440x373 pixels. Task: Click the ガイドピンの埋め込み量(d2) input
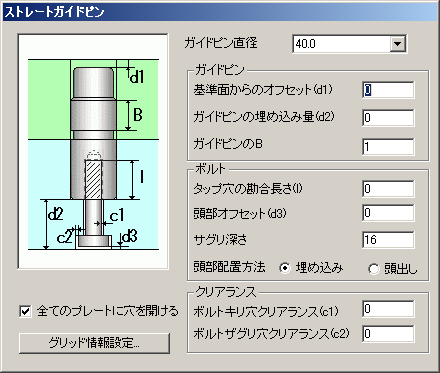click(388, 118)
